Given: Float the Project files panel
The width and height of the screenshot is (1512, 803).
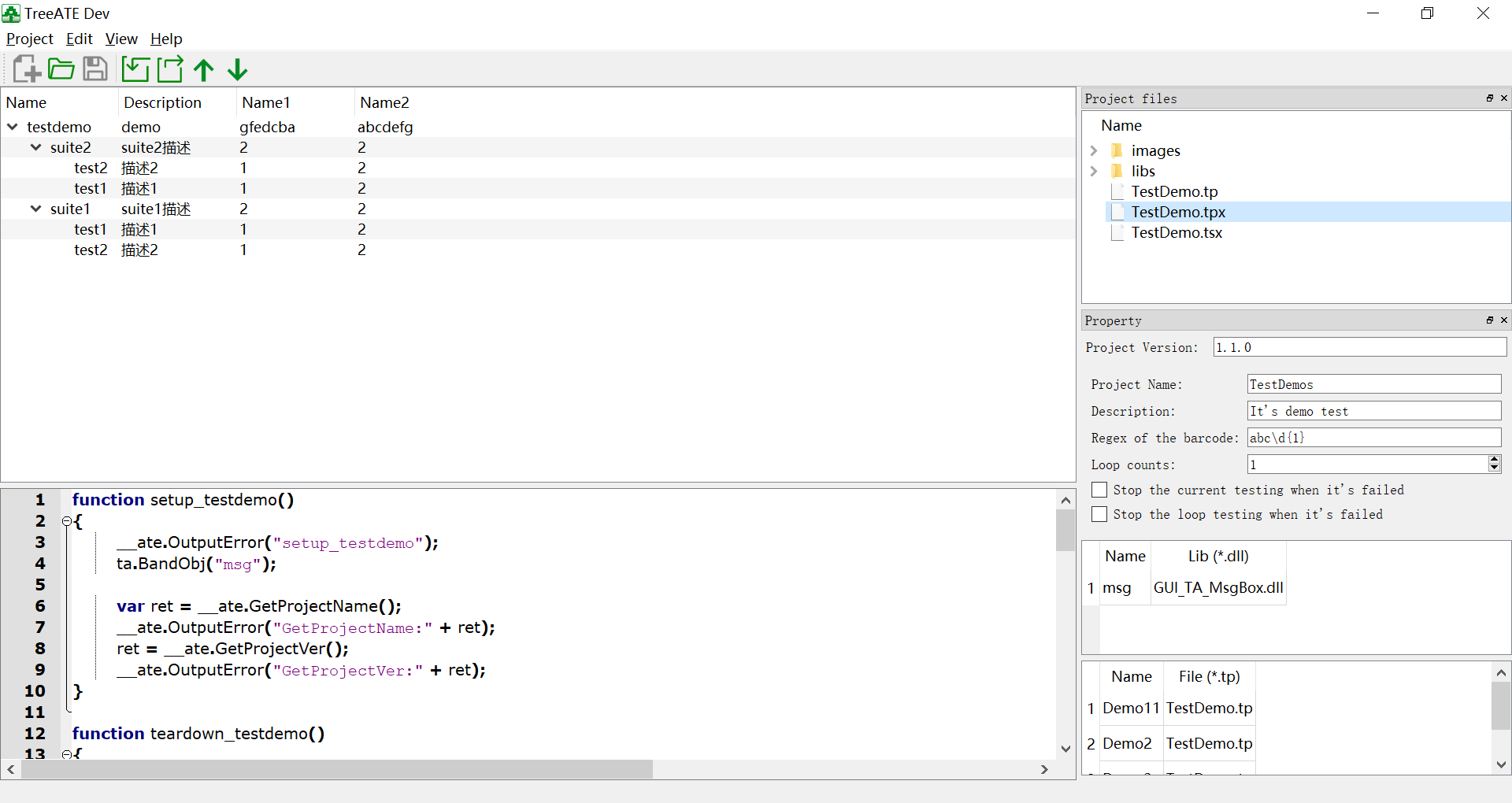Looking at the screenshot, I should (1490, 98).
